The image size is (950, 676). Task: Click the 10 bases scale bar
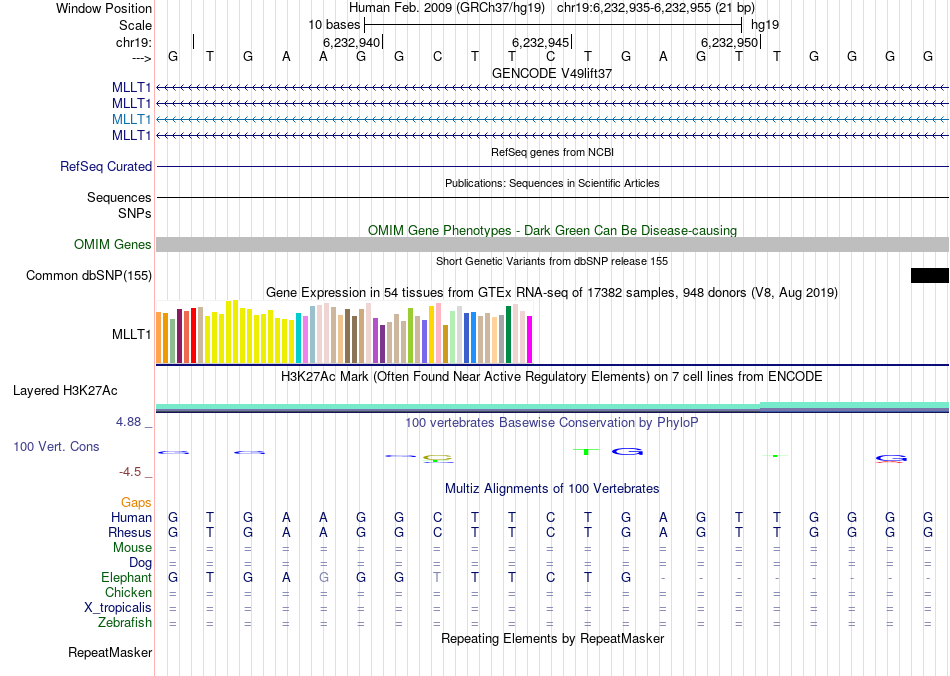coord(553,23)
